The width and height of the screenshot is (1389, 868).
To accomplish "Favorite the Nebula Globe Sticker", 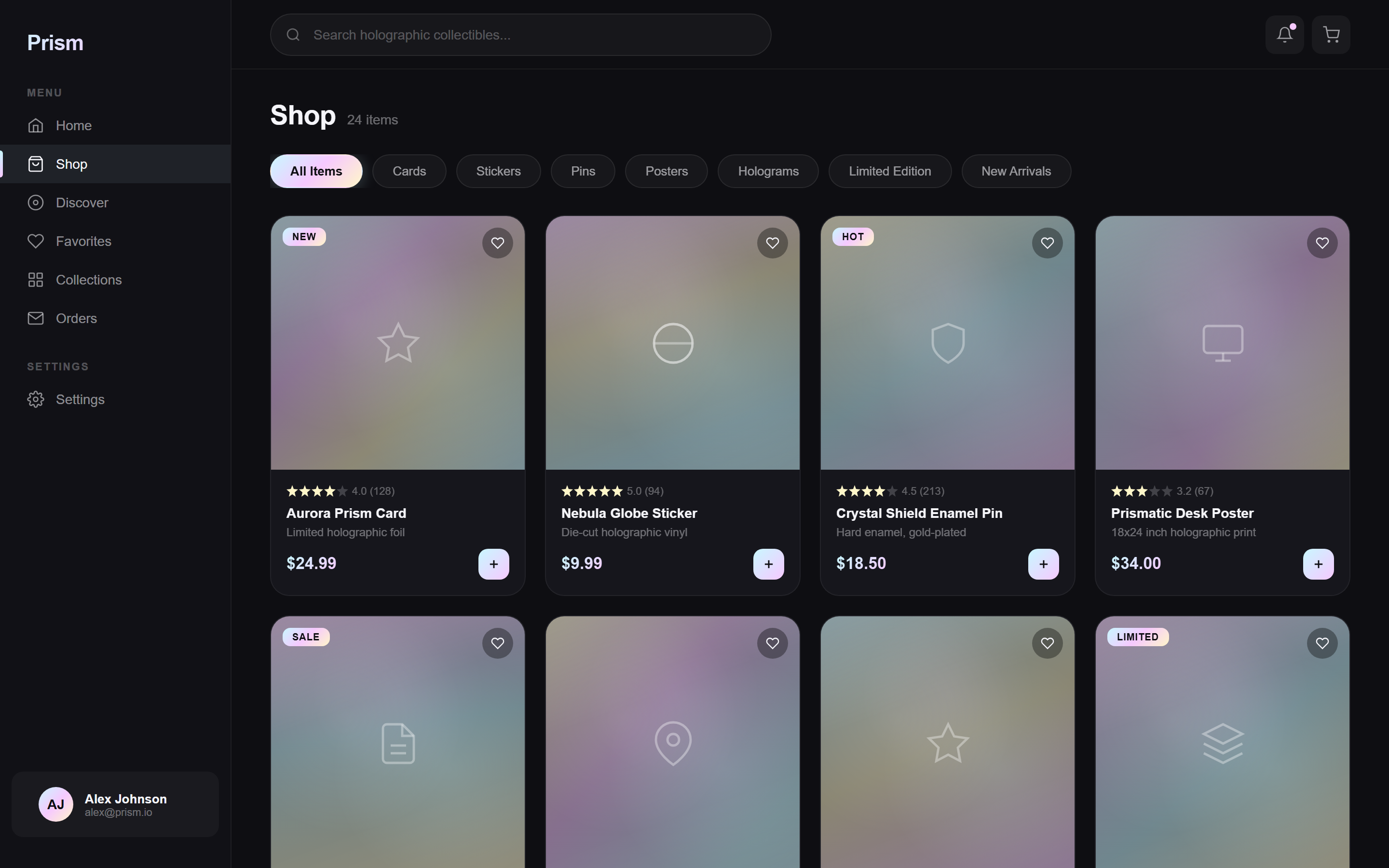I will 773,243.
